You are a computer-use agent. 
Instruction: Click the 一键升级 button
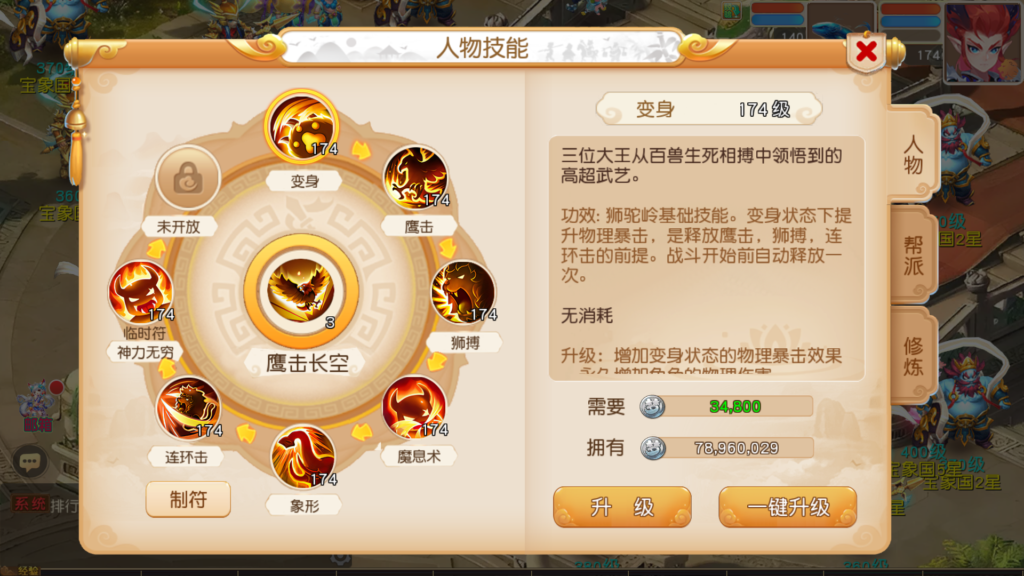tap(788, 507)
